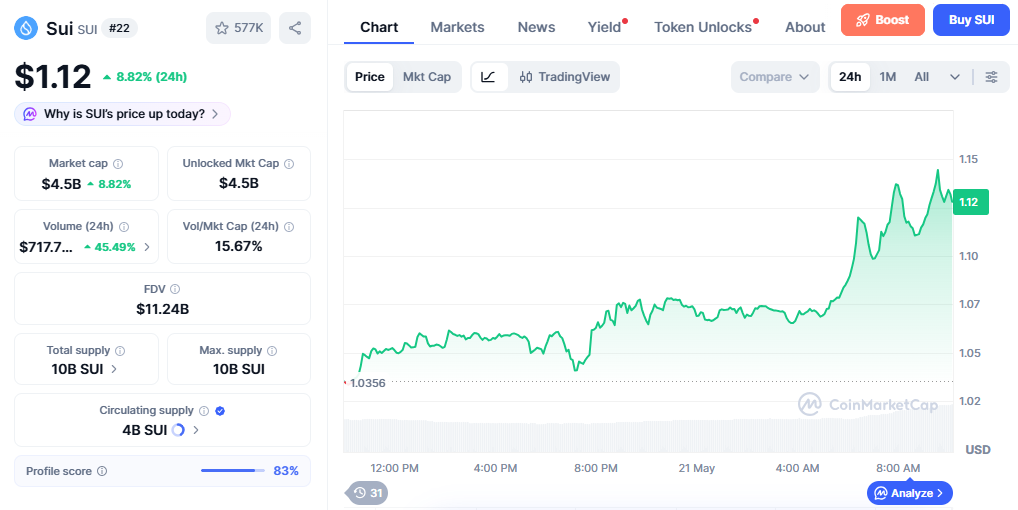This screenshot has height=510, width=1018.
Task: Show Market cap info tooltip icon
Action: coord(118,164)
